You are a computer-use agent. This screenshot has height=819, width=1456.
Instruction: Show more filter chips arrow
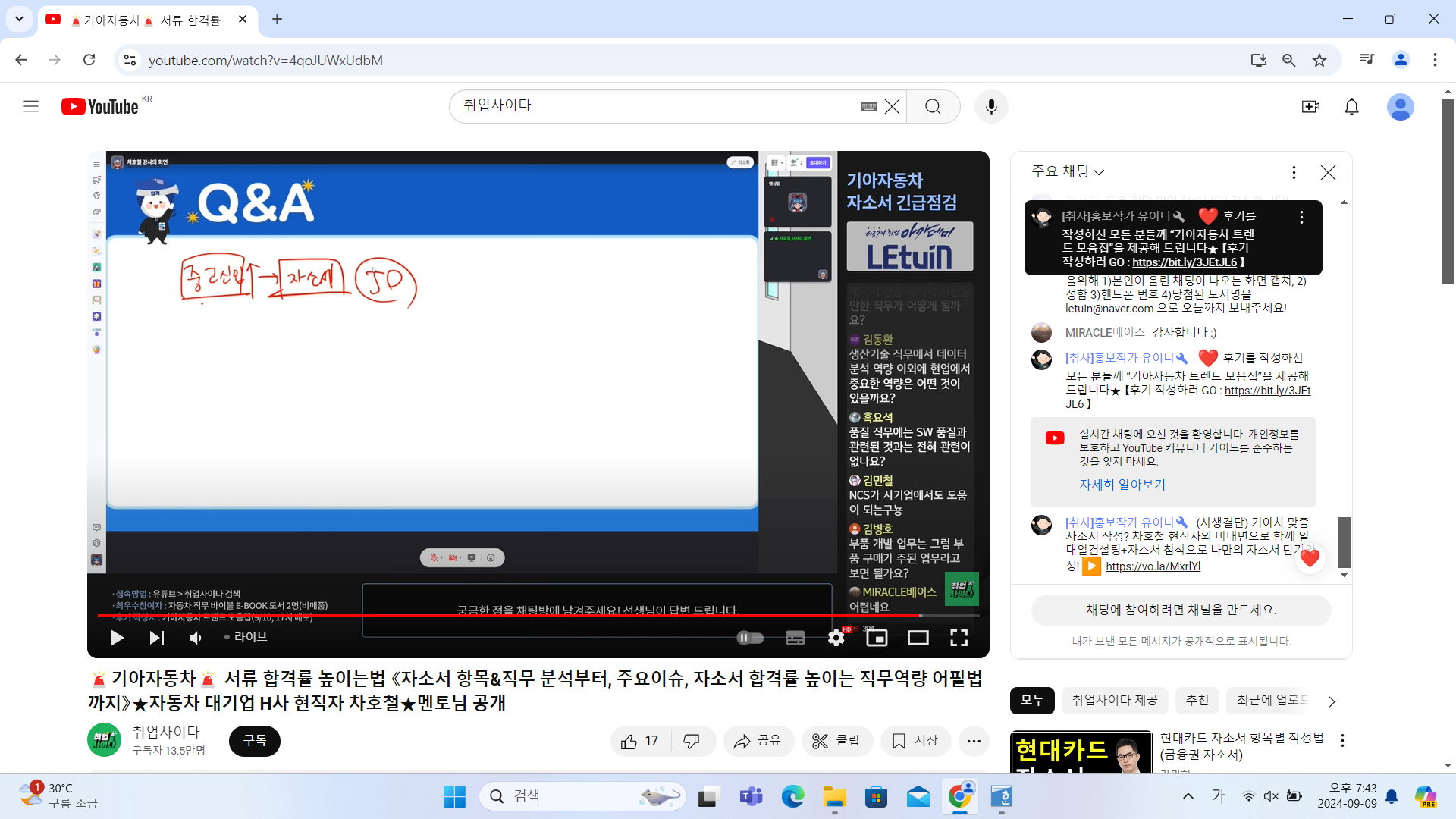[x=1332, y=701]
